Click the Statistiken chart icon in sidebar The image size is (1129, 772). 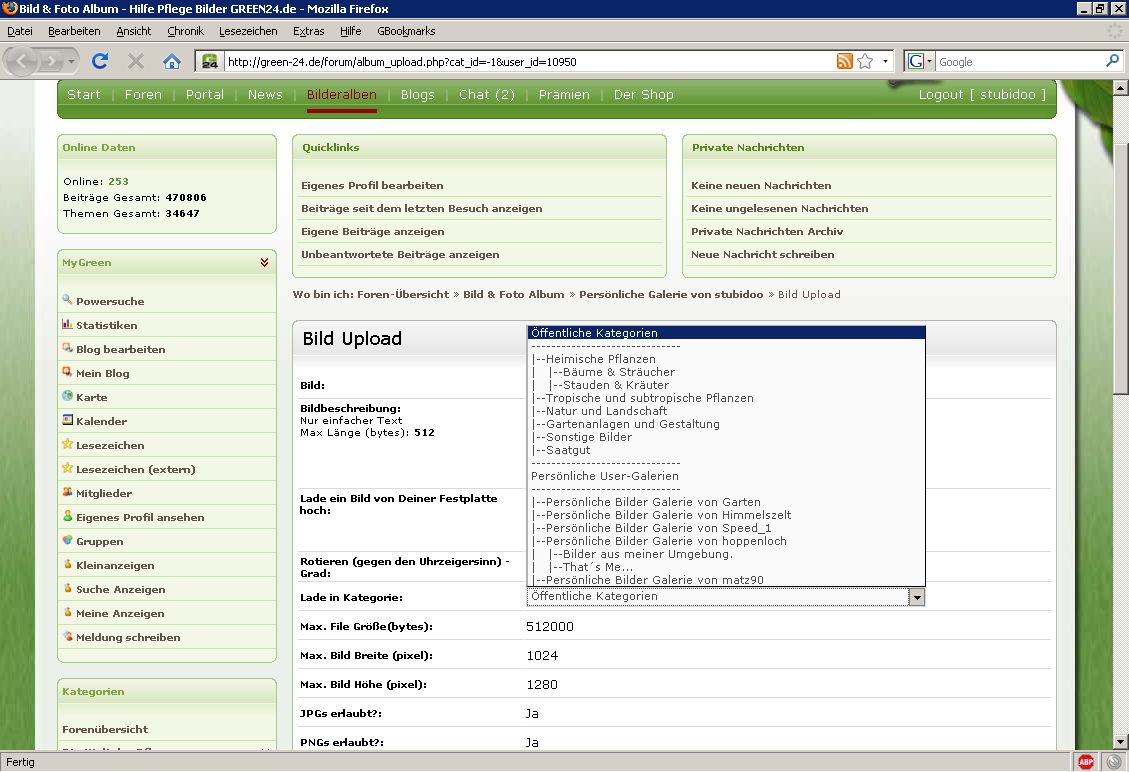[x=67, y=324]
